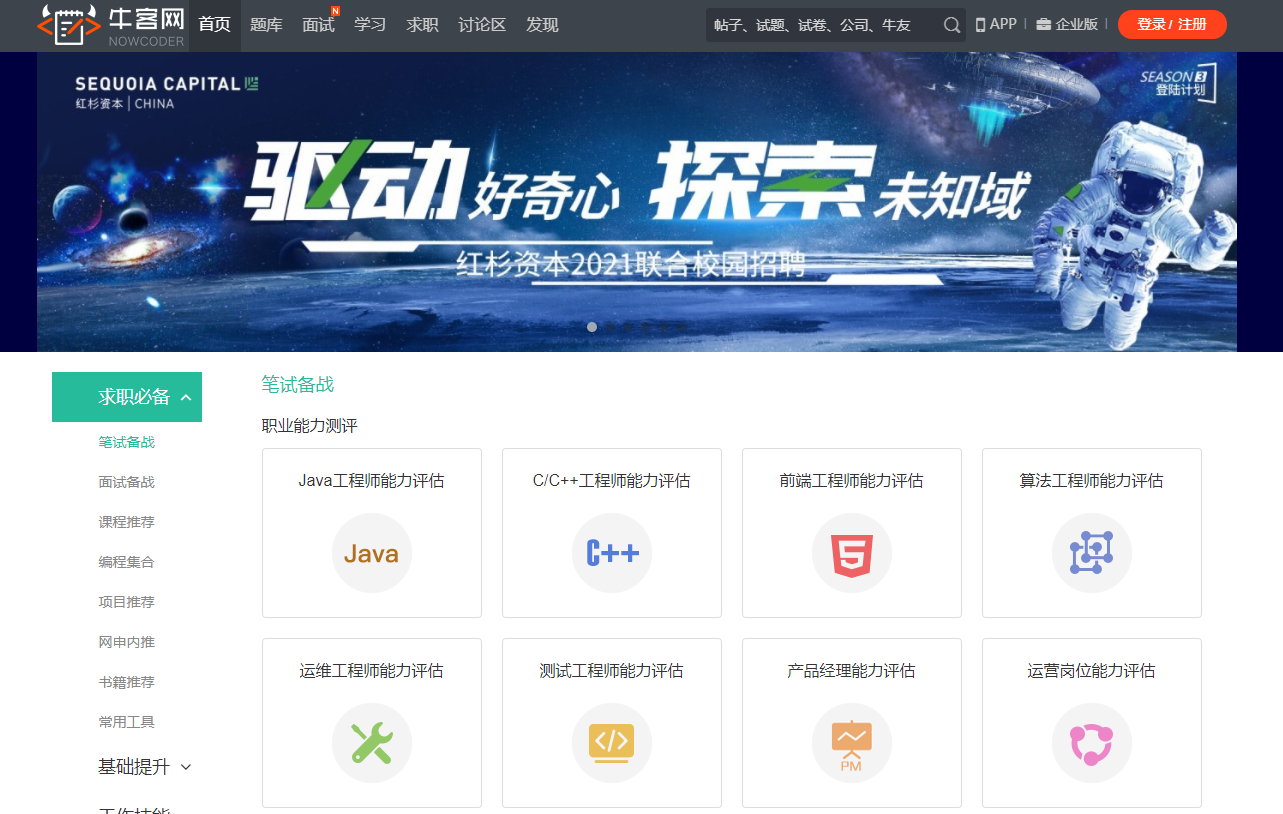Open the 求职 nav menu
Image resolution: width=1283 pixels, height=814 pixels.
point(422,25)
